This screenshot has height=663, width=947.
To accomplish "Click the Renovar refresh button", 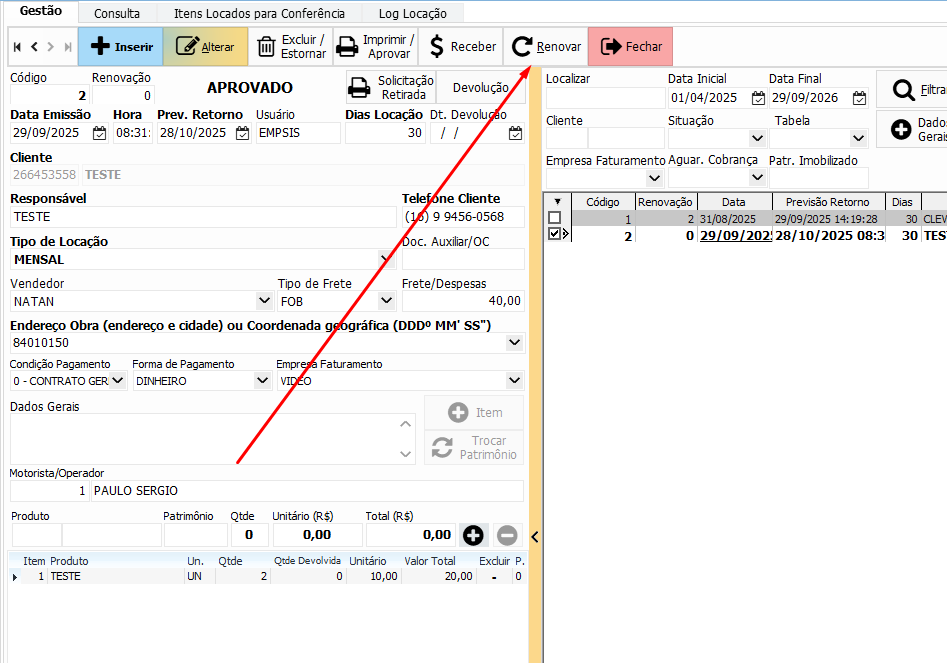I will pyautogui.click(x=546, y=47).
